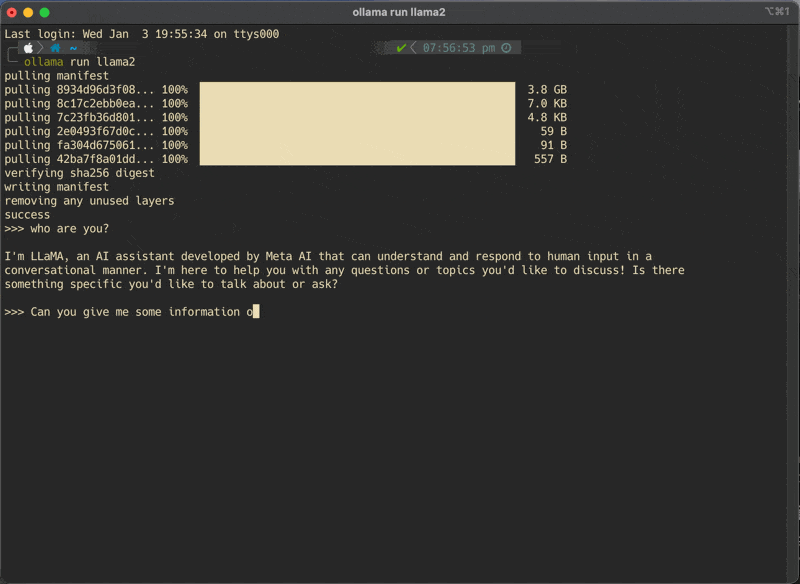800x584 pixels.
Task: Click the green checkmark status icon
Action: (x=401, y=48)
